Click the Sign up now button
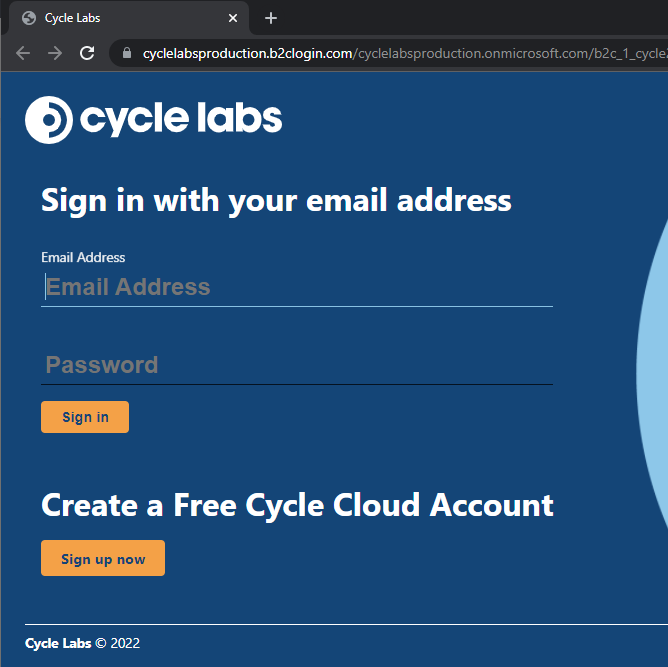This screenshot has height=667, width=668. point(103,558)
